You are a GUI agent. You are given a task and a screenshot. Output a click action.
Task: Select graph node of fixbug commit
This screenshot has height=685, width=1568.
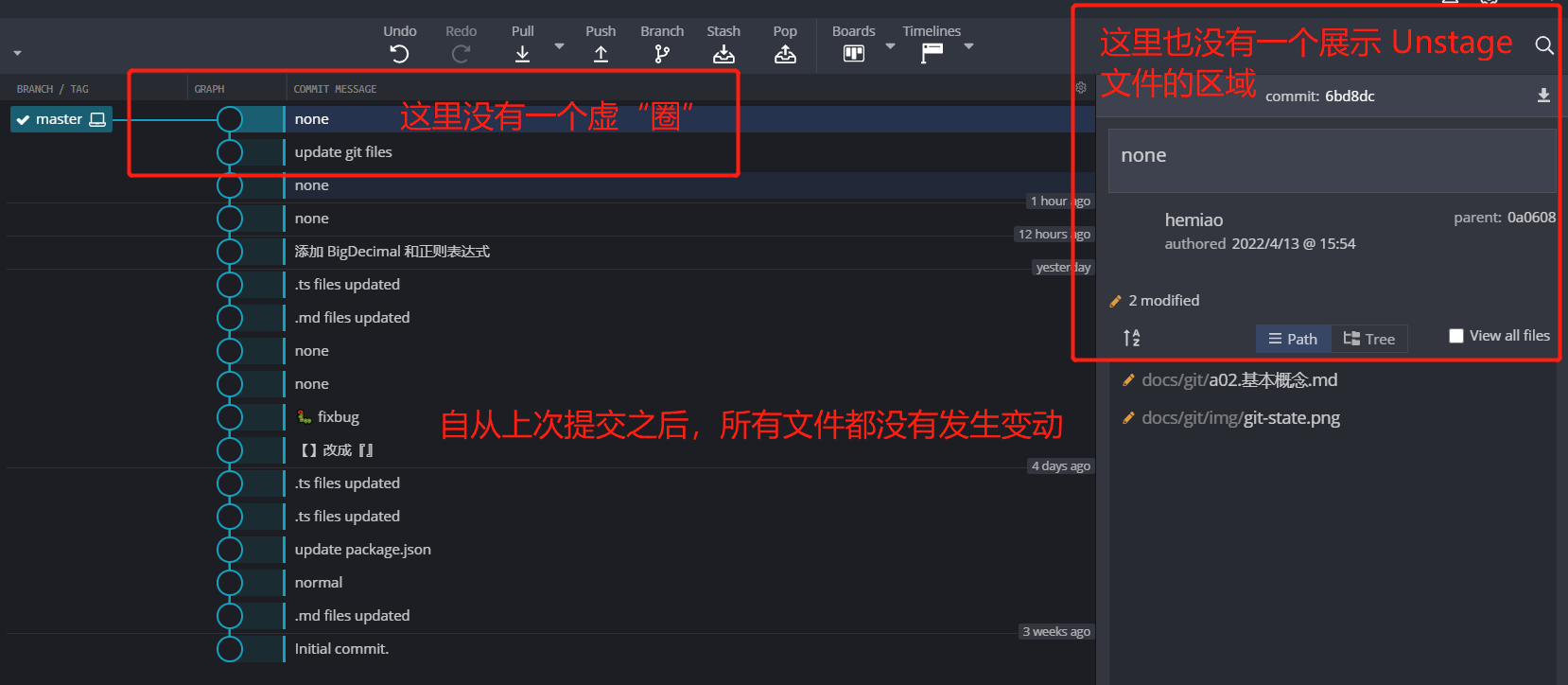230,417
